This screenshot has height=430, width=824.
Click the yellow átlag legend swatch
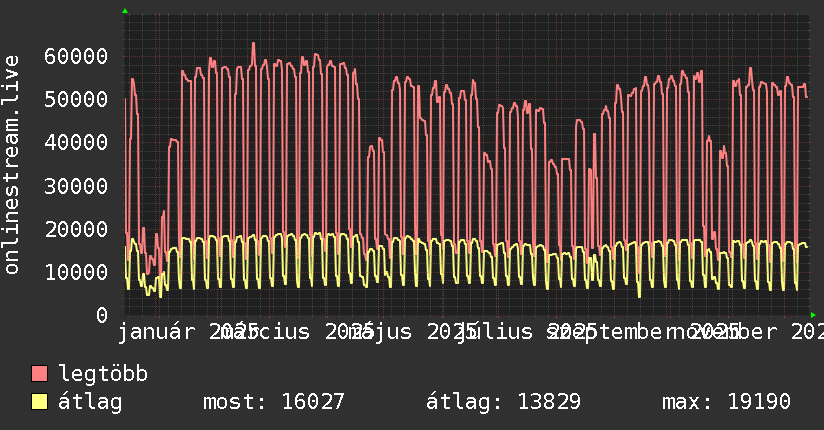40,402
